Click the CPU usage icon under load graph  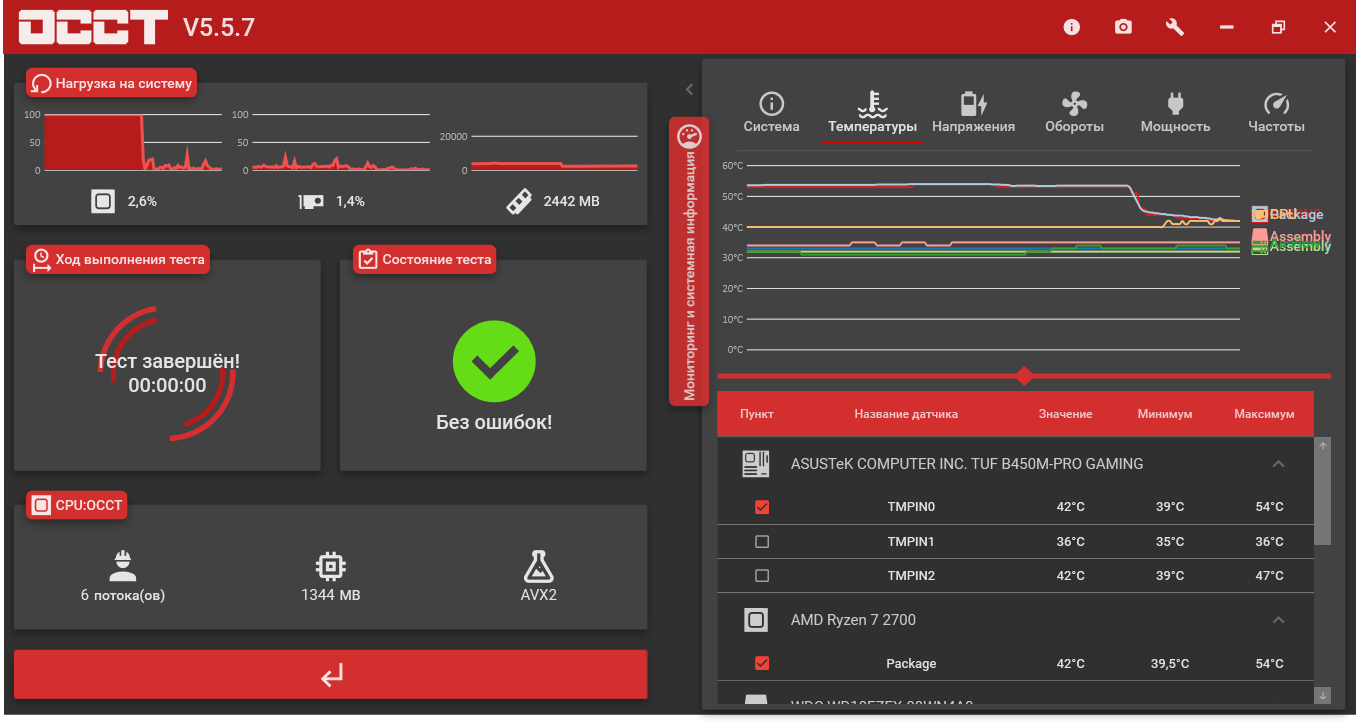(x=103, y=201)
